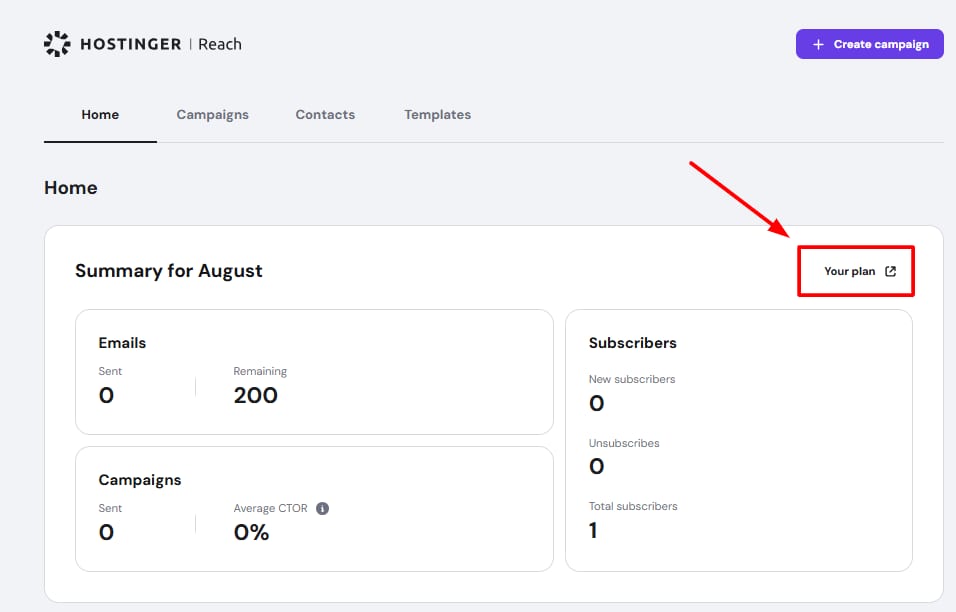This screenshot has width=956, height=612.
Task: Click the Total subscribers value
Action: [593, 530]
